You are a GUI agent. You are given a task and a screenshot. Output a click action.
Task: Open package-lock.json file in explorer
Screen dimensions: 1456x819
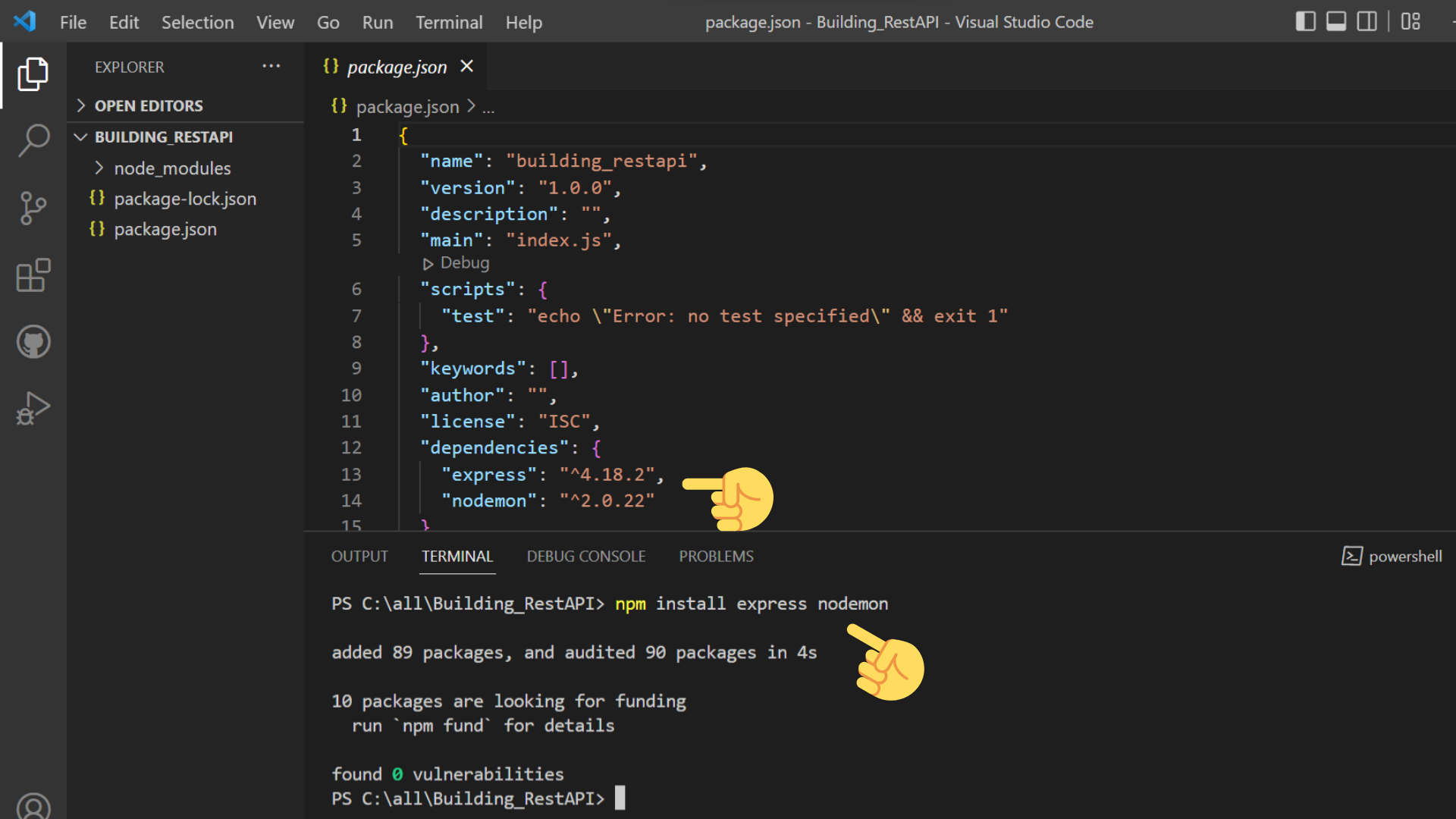[185, 198]
